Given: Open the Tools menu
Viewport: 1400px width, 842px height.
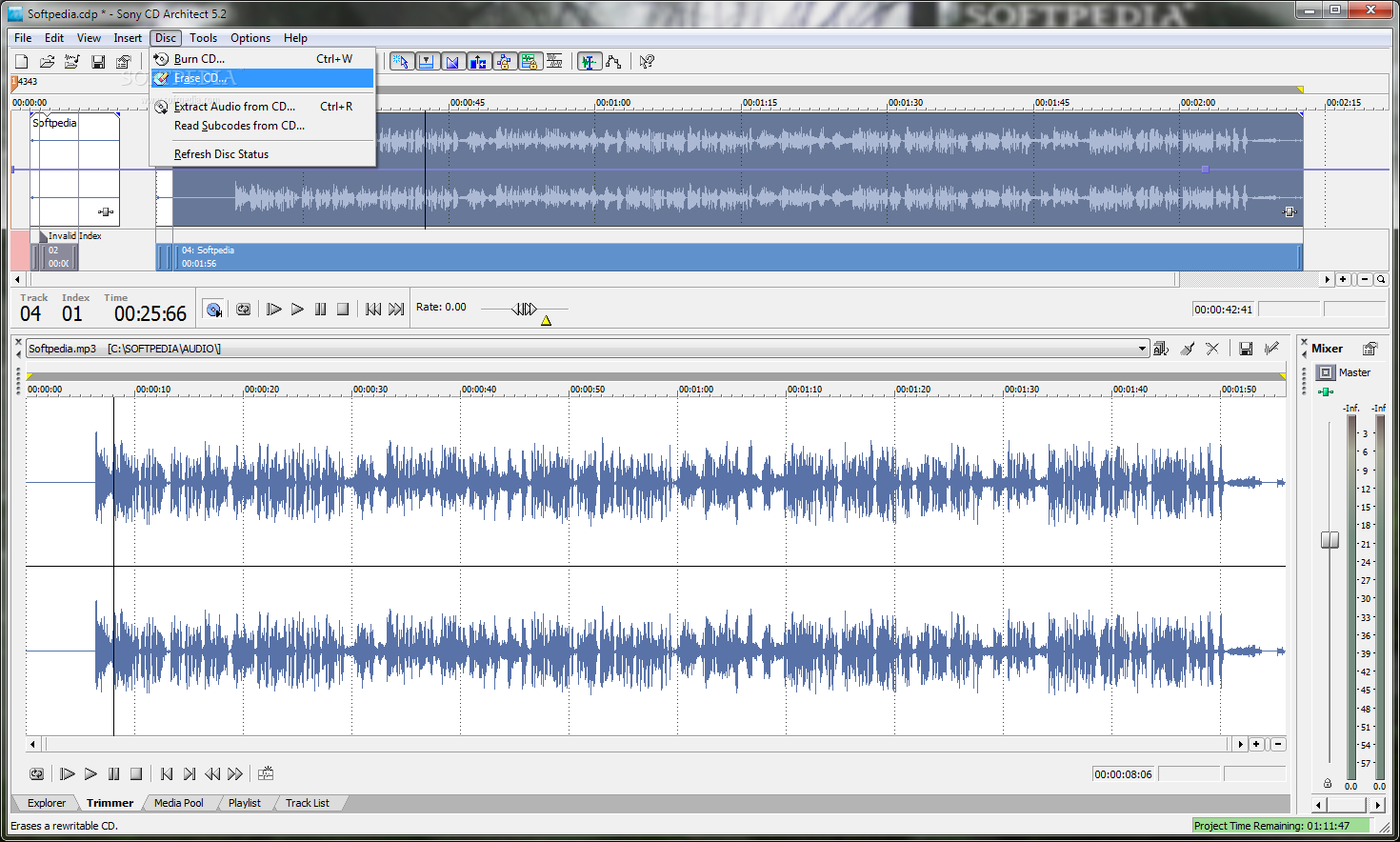Looking at the screenshot, I should pos(203,38).
